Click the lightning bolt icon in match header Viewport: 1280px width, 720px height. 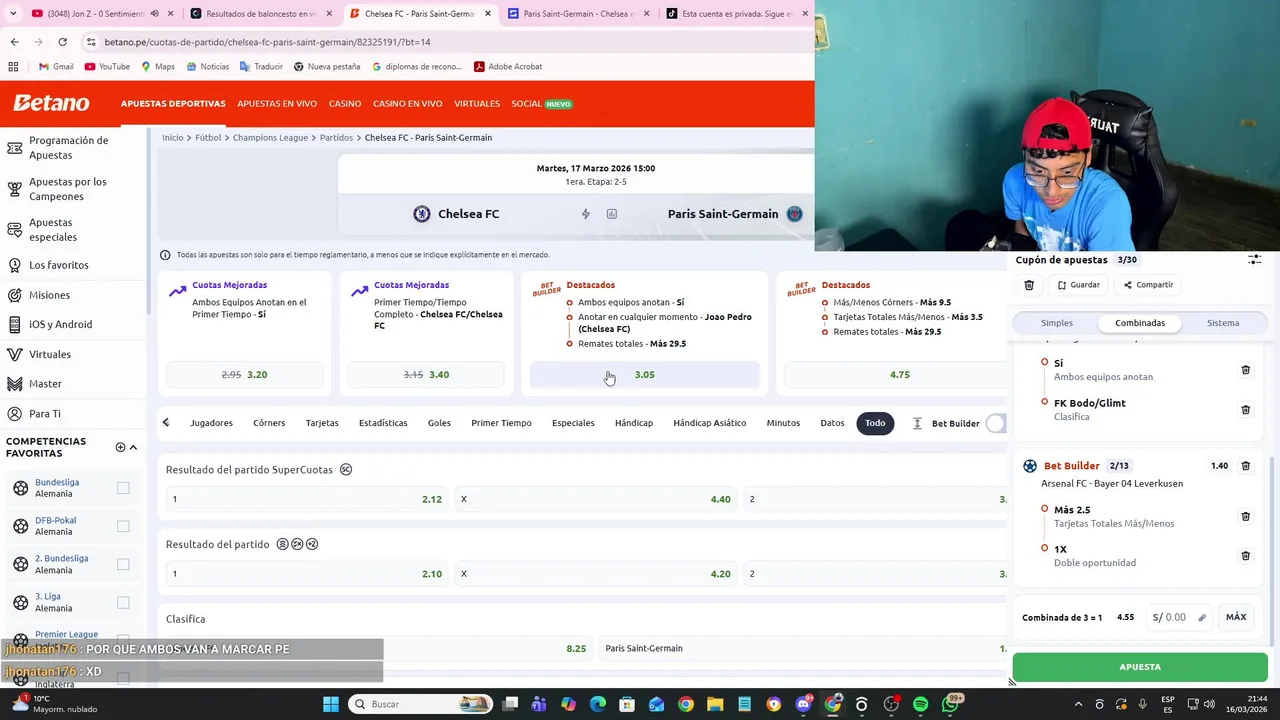click(x=586, y=214)
